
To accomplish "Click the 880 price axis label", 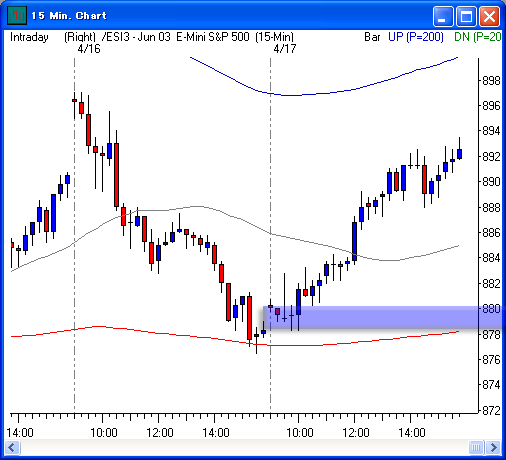I will coord(491,309).
